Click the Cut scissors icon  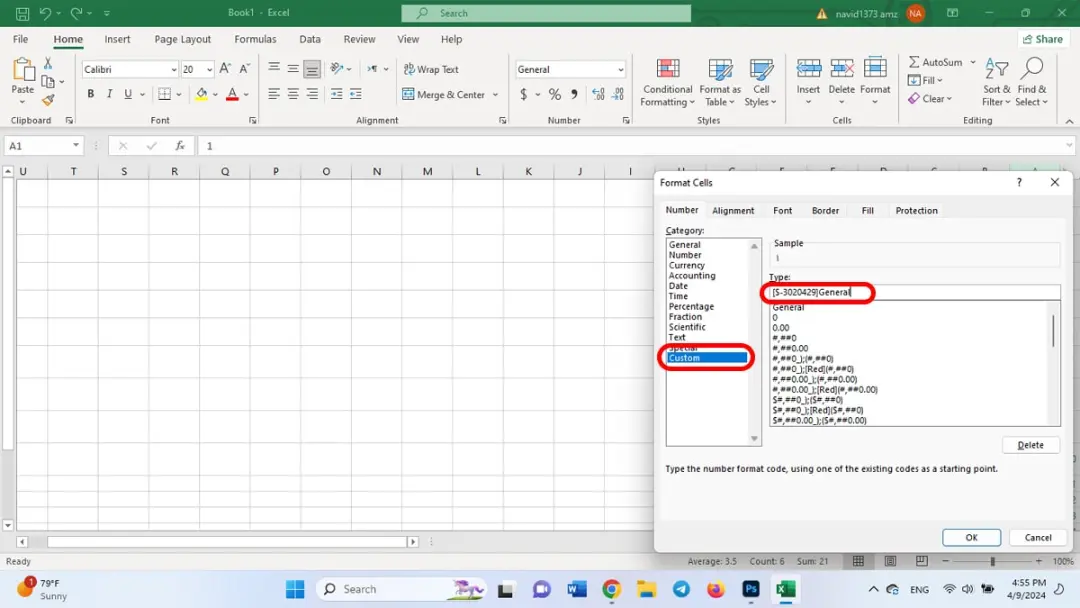(48, 63)
